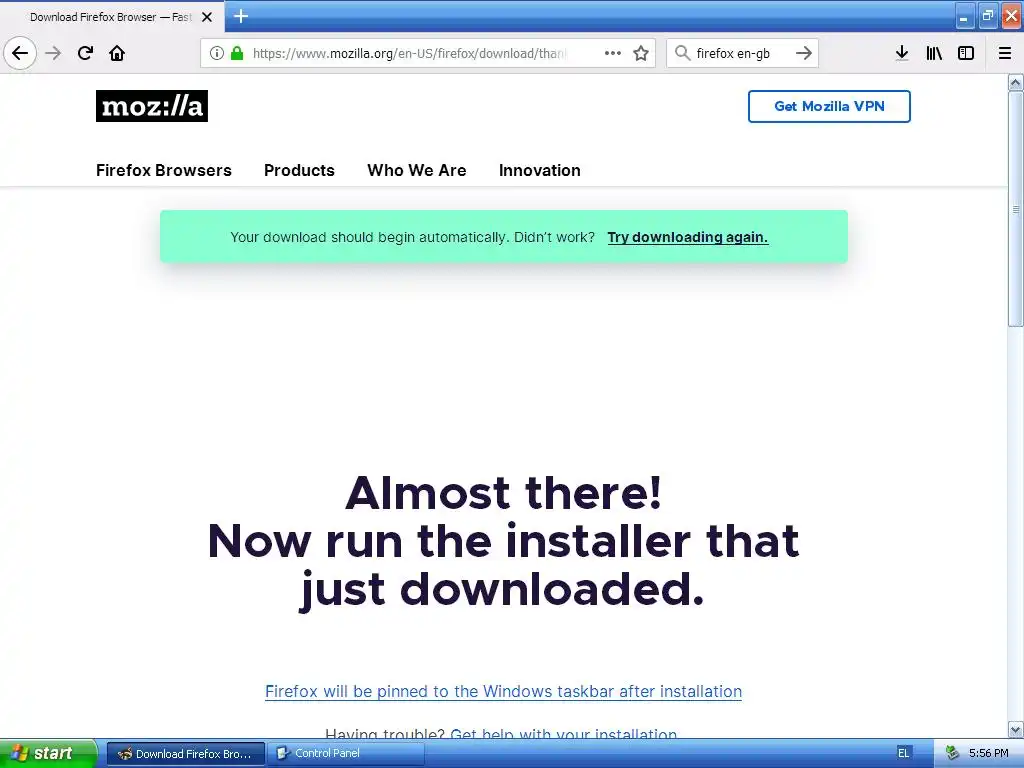Click the green secure connection padlock

click(237, 53)
